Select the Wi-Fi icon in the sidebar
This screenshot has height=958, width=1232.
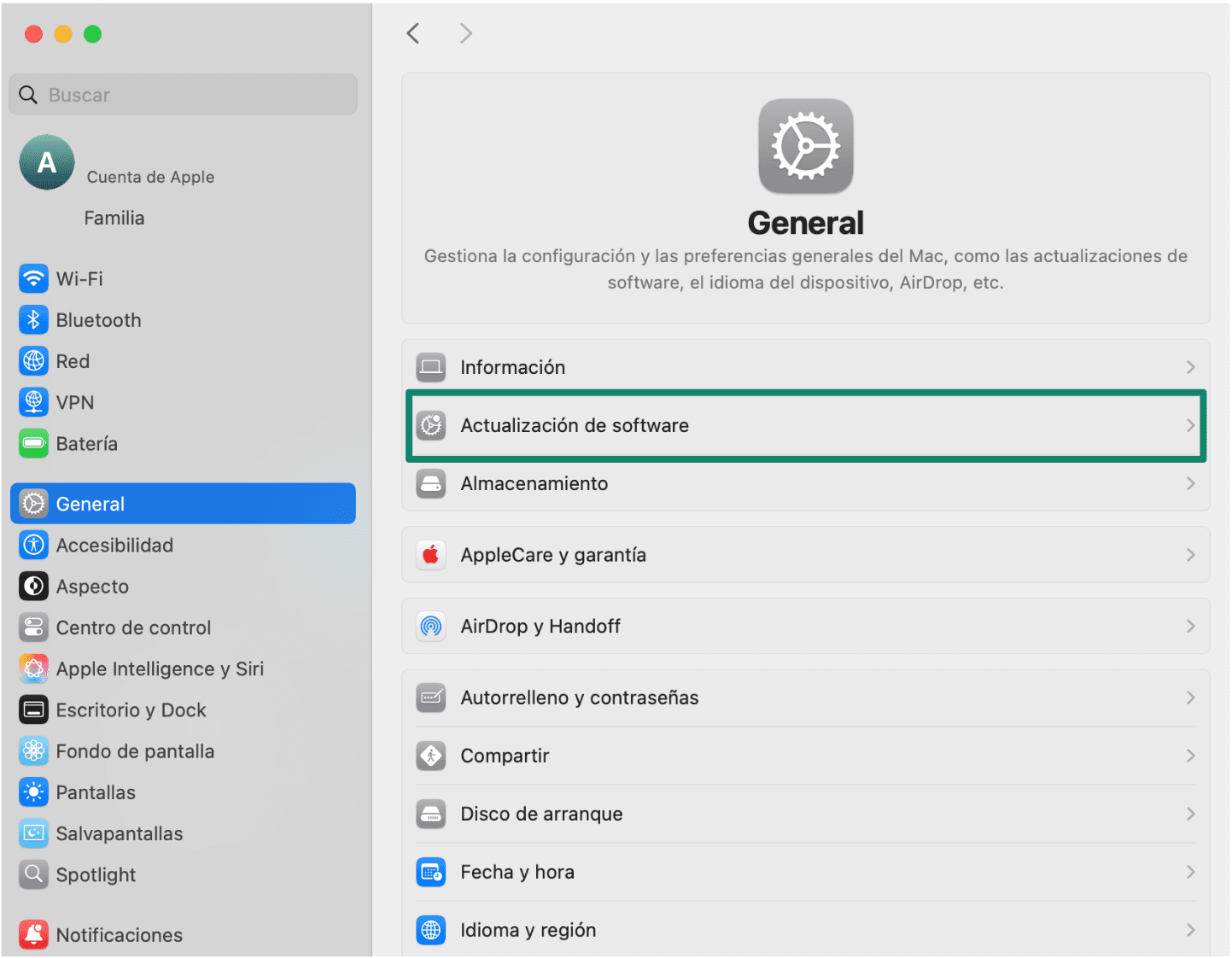pyautogui.click(x=33, y=278)
